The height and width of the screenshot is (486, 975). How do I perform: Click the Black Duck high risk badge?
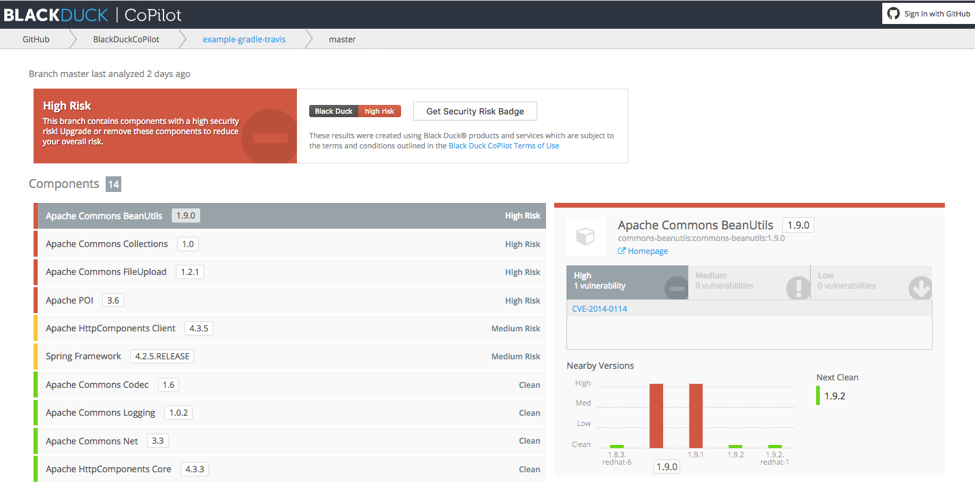pos(354,111)
